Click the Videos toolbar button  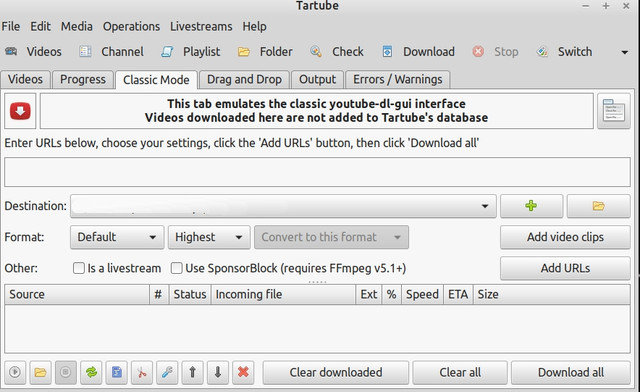point(33,52)
